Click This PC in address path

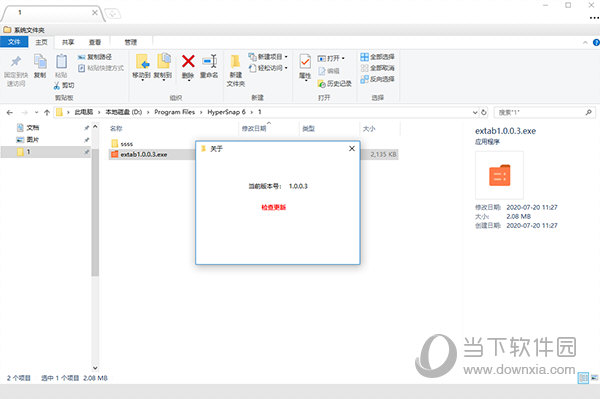pyautogui.click(x=83, y=112)
